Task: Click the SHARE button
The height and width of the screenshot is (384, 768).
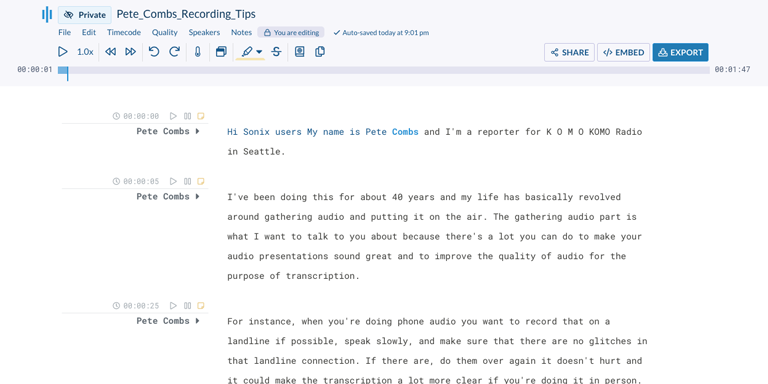Action: tap(570, 52)
